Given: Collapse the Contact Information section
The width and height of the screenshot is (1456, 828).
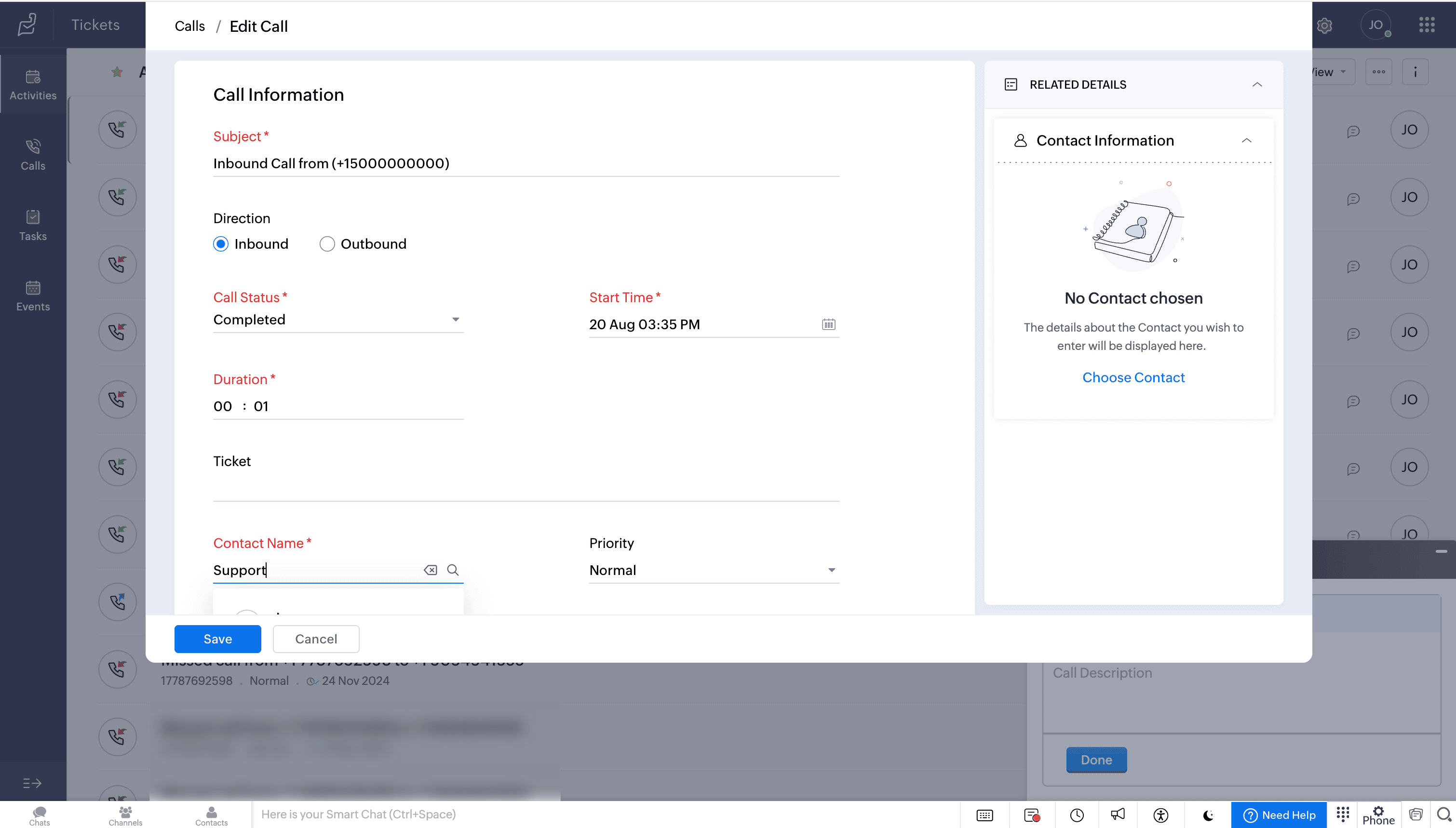Looking at the screenshot, I should [1246, 140].
